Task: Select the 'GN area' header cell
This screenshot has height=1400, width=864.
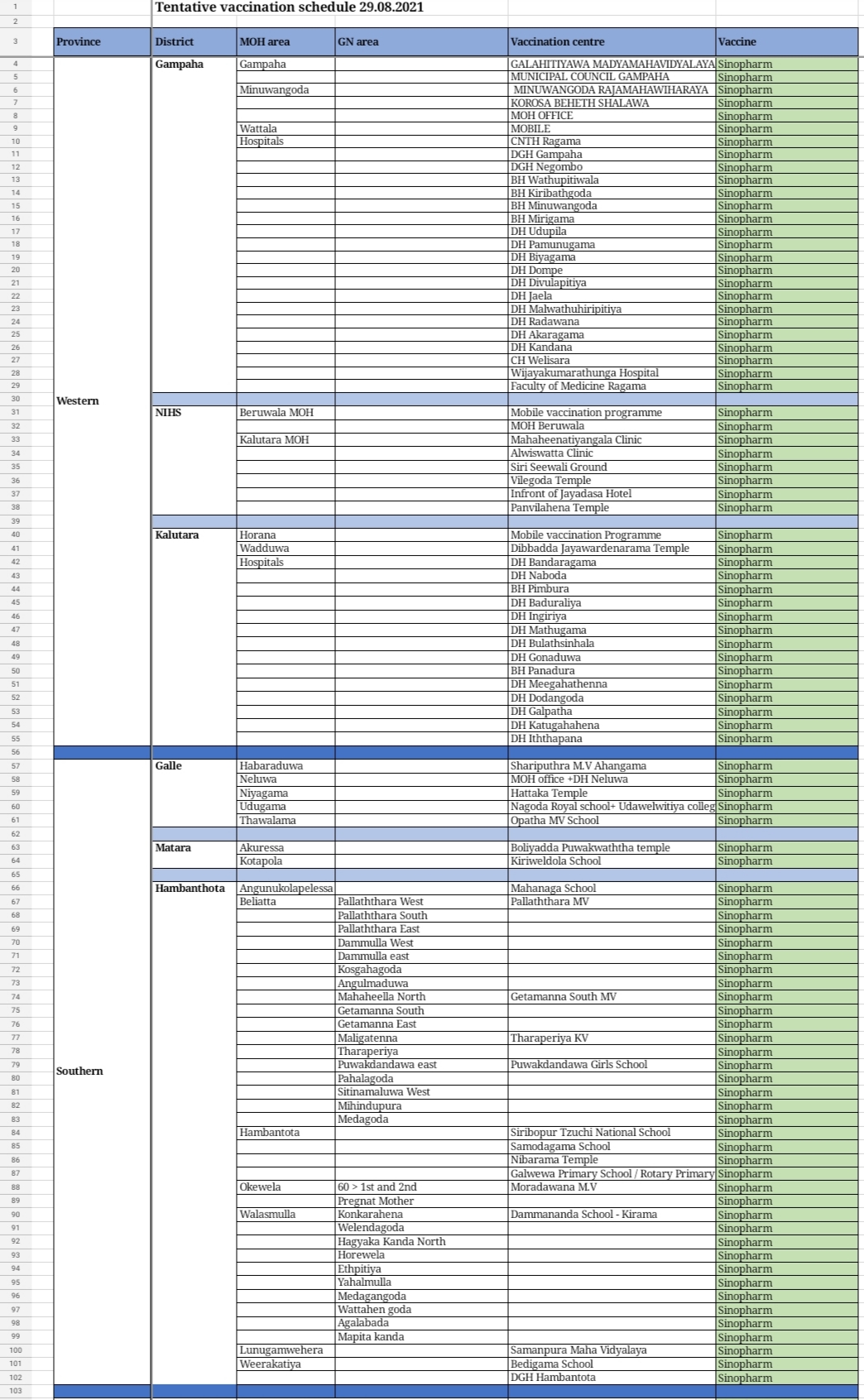Action: pyautogui.click(x=421, y=41)
